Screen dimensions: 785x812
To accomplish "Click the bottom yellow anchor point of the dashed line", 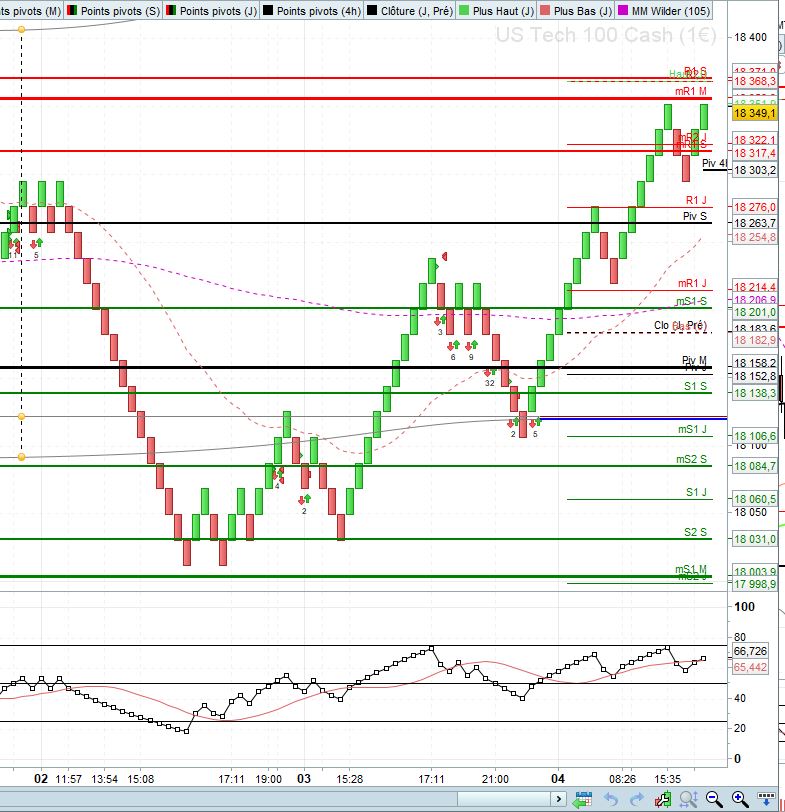I will (21, 457).
